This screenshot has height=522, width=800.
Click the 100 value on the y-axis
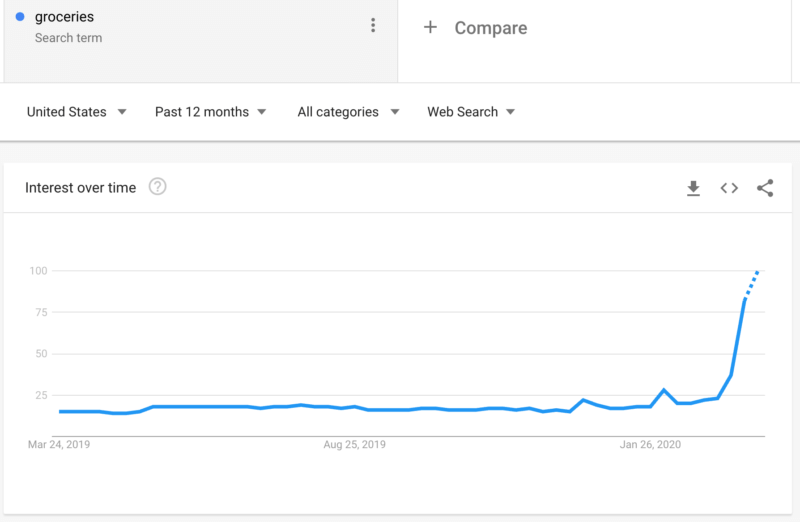[x=39, y=271]
